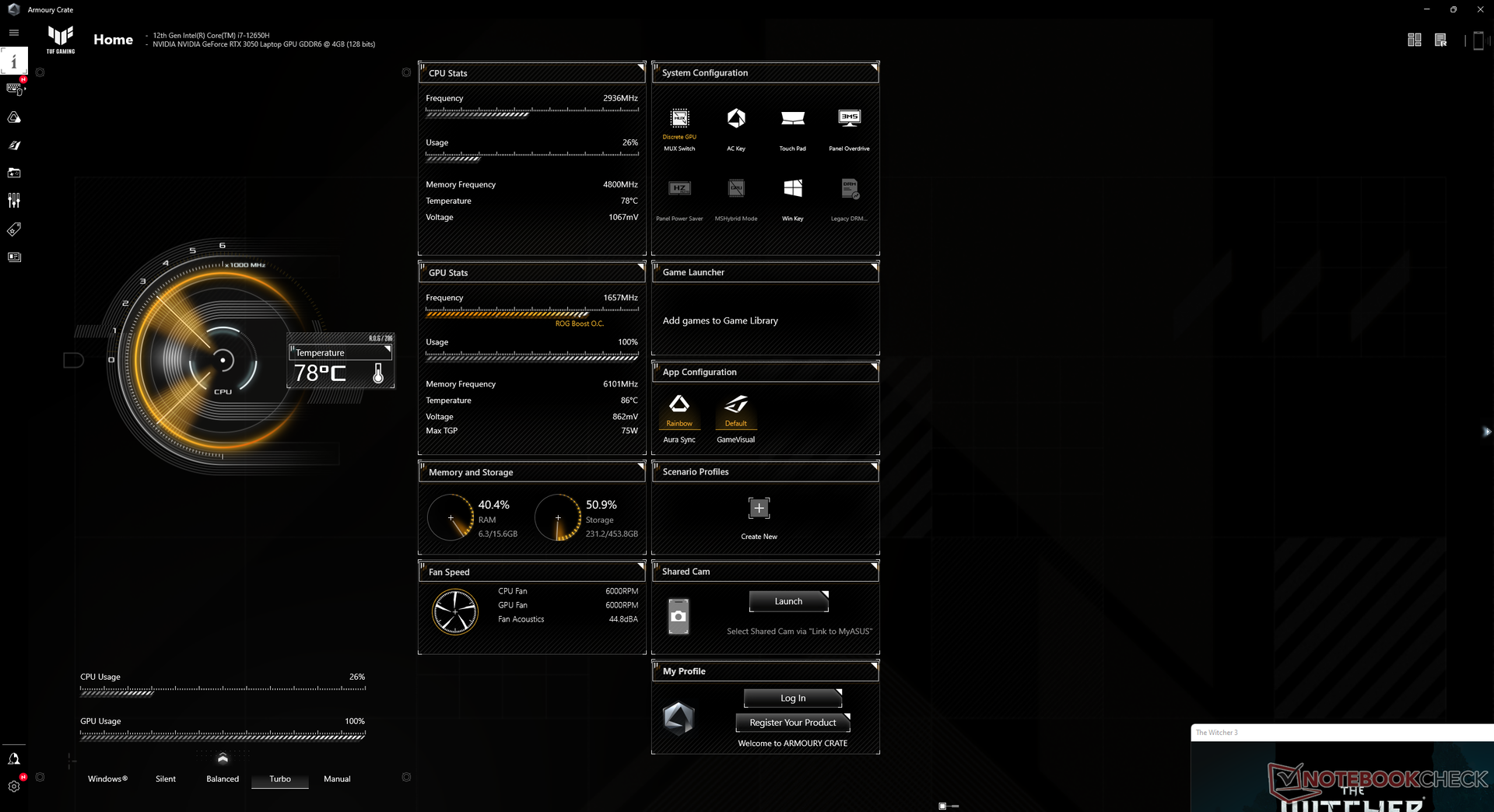1494x812 pixels.
Task: Select the Home info icon in the sidebar
Action: [x=14, y=61]
